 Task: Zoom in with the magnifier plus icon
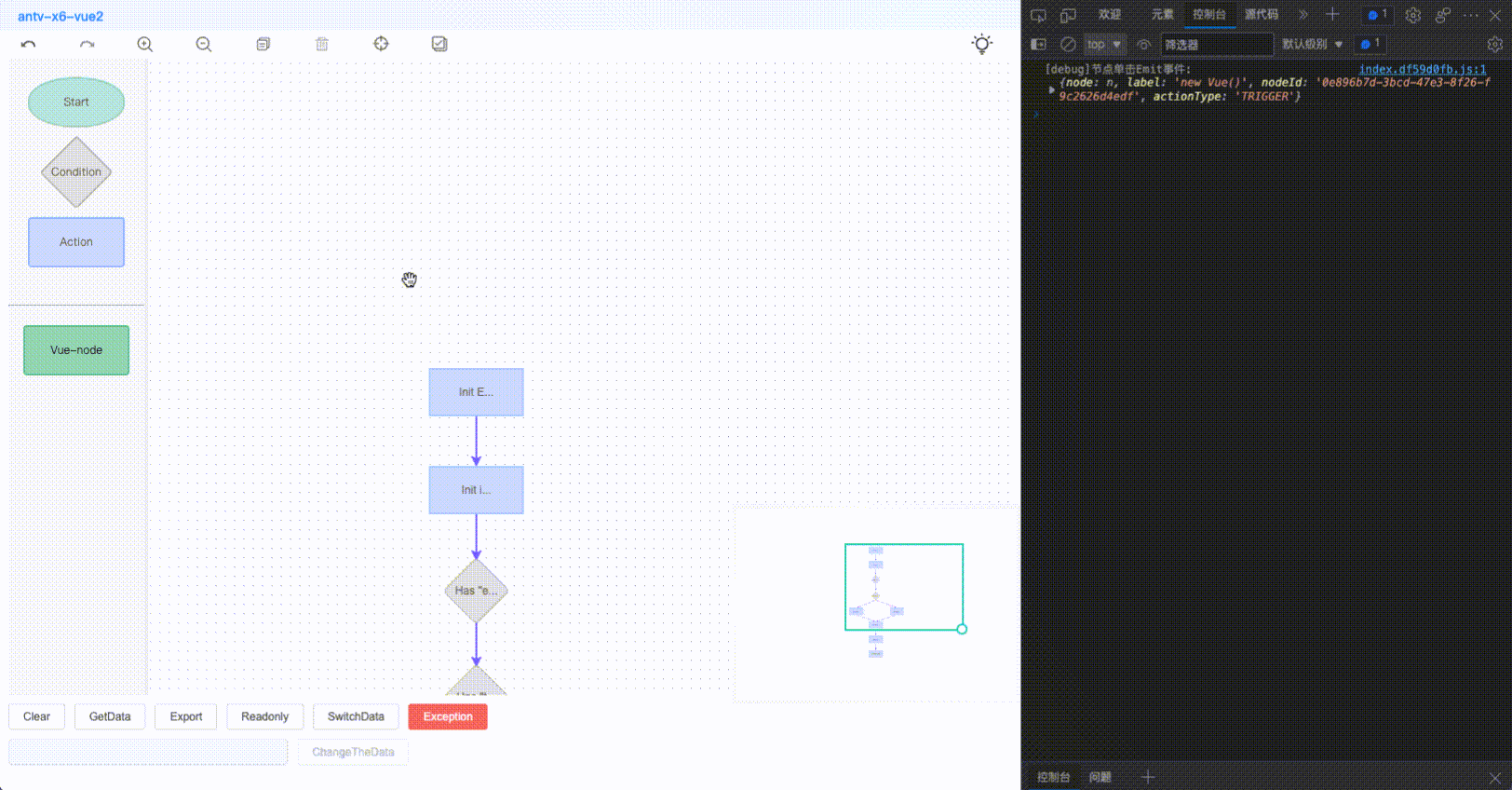click(x=145, y=44)
